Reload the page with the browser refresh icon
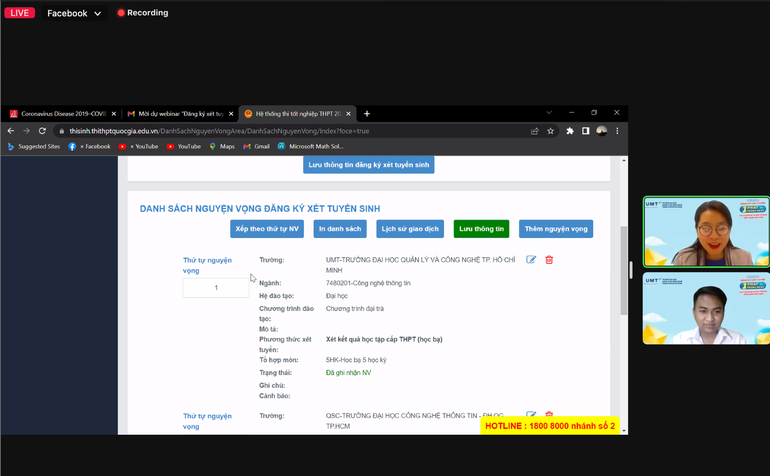The height and width of the screenshot is (476, 770). (42, 131)
